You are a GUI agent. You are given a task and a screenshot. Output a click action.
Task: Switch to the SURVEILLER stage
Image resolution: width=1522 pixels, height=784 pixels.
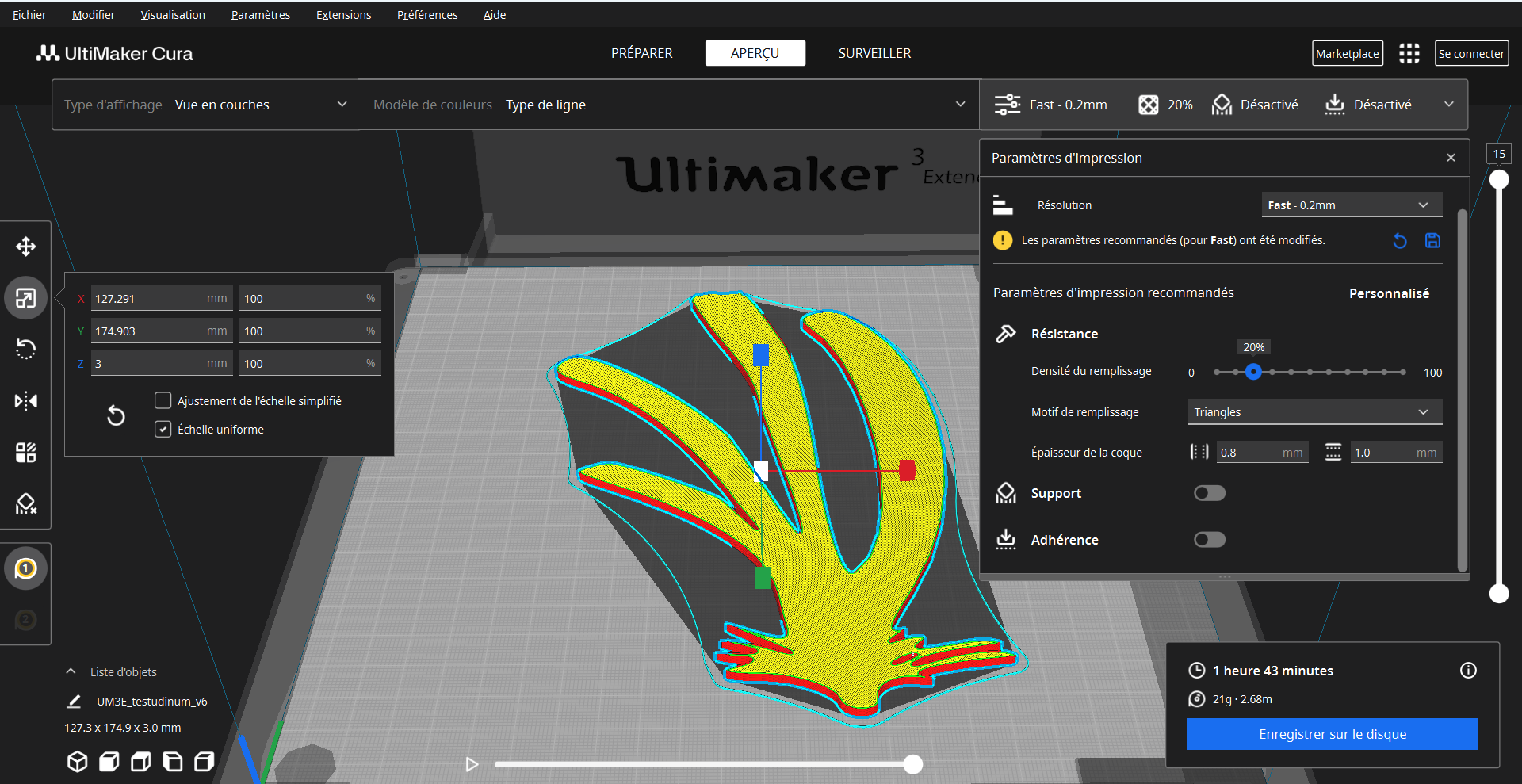[874, 53]
